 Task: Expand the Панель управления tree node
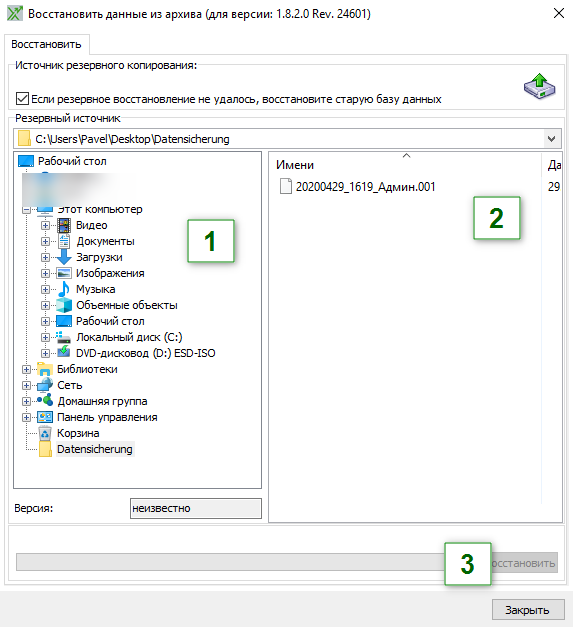26,417
